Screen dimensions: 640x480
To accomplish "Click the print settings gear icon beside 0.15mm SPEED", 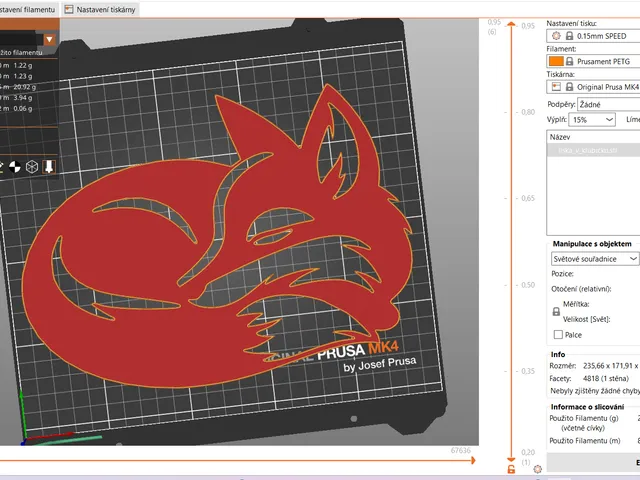I will 556,36.
